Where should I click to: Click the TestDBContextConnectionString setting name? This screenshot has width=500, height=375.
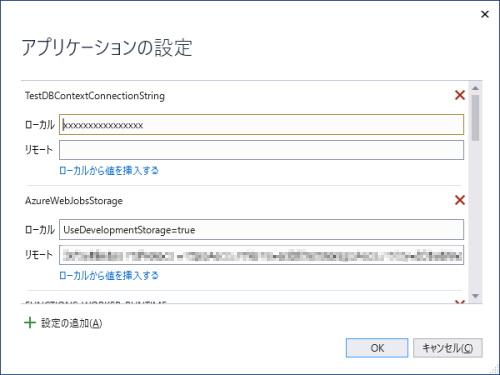[95, 96]
